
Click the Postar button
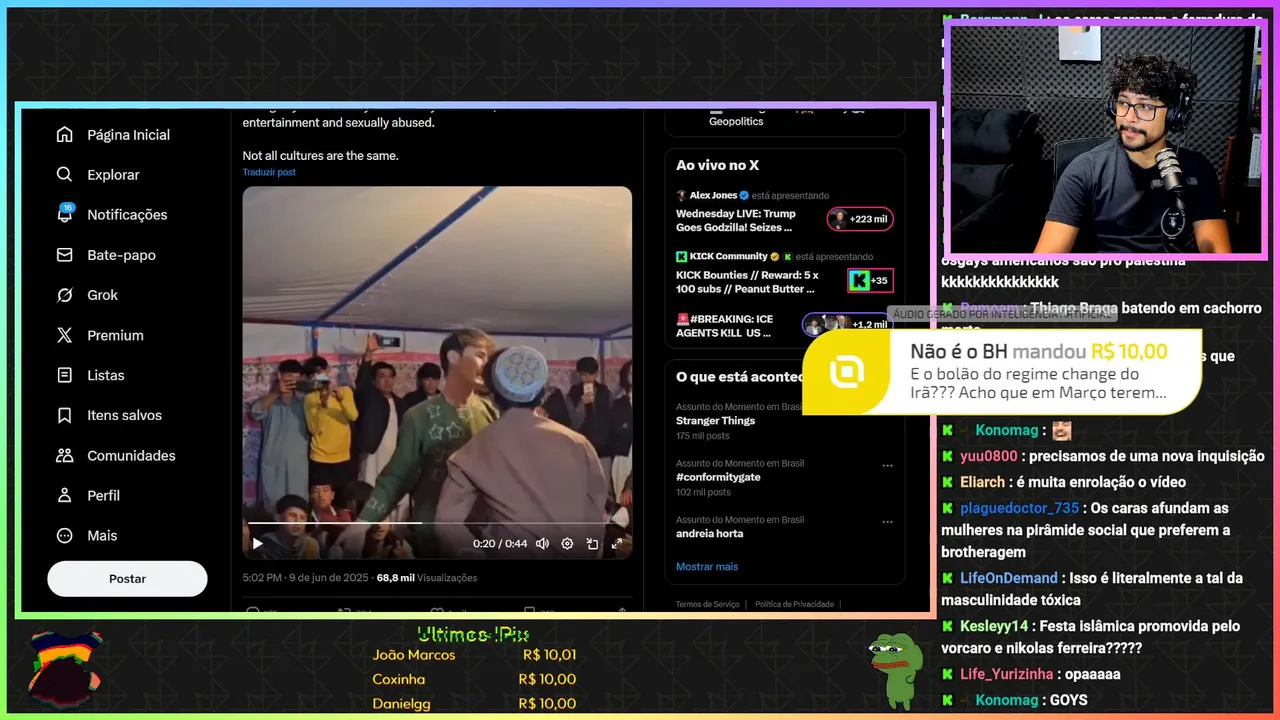pos(127,579)
